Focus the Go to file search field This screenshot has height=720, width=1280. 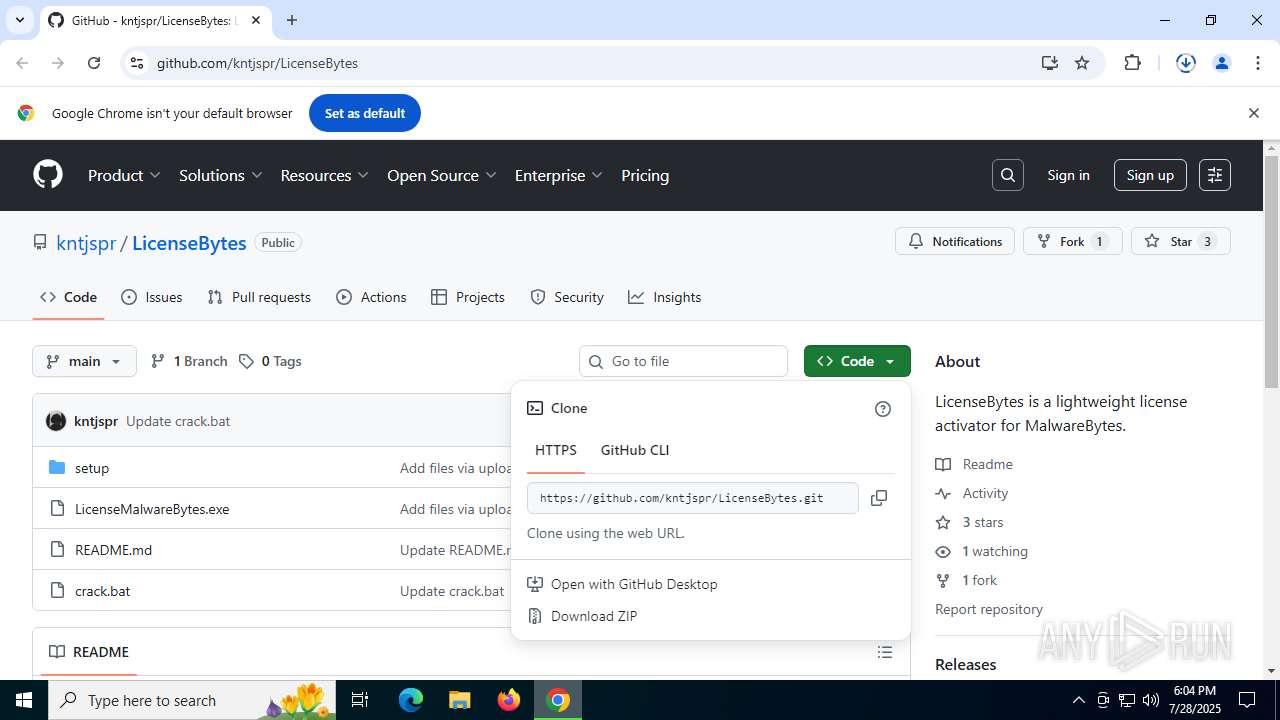coord(684,361)
